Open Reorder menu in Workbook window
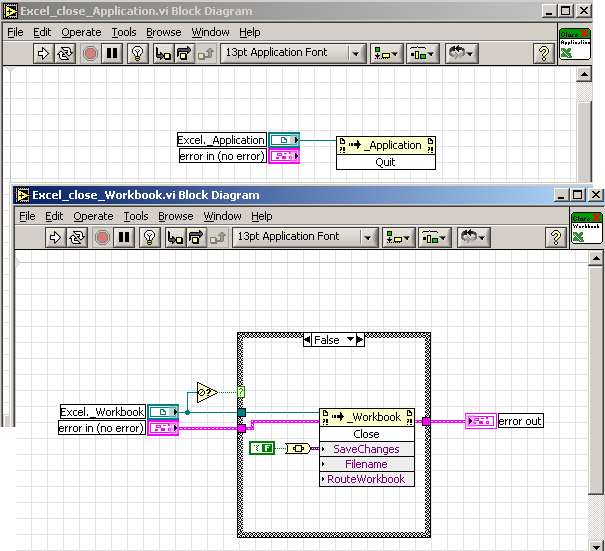The width and height of the screenshot is (605, 551). (474, 237)
